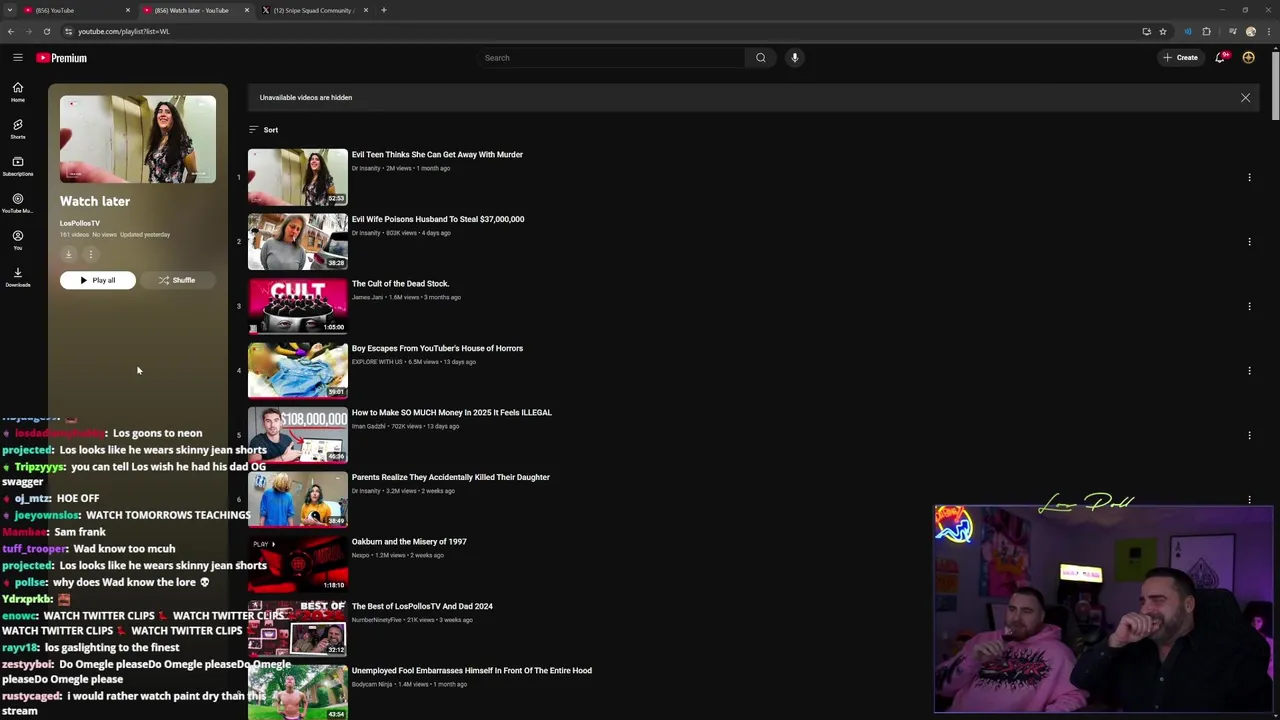
Task: Open YouTube Music in the sidebar
Action: point(18,203)
